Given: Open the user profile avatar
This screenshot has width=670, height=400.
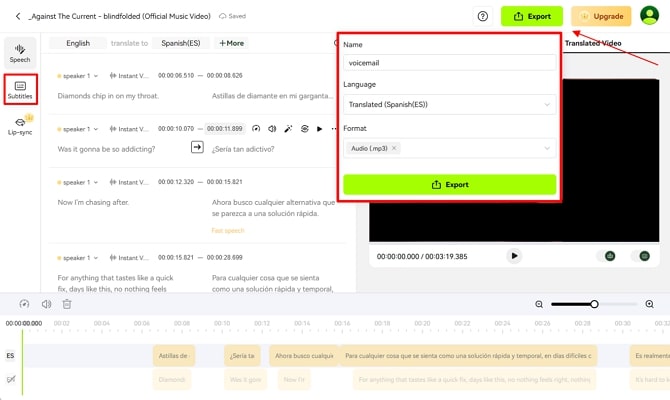Looking at the screenshot, I should coord(649,15).
